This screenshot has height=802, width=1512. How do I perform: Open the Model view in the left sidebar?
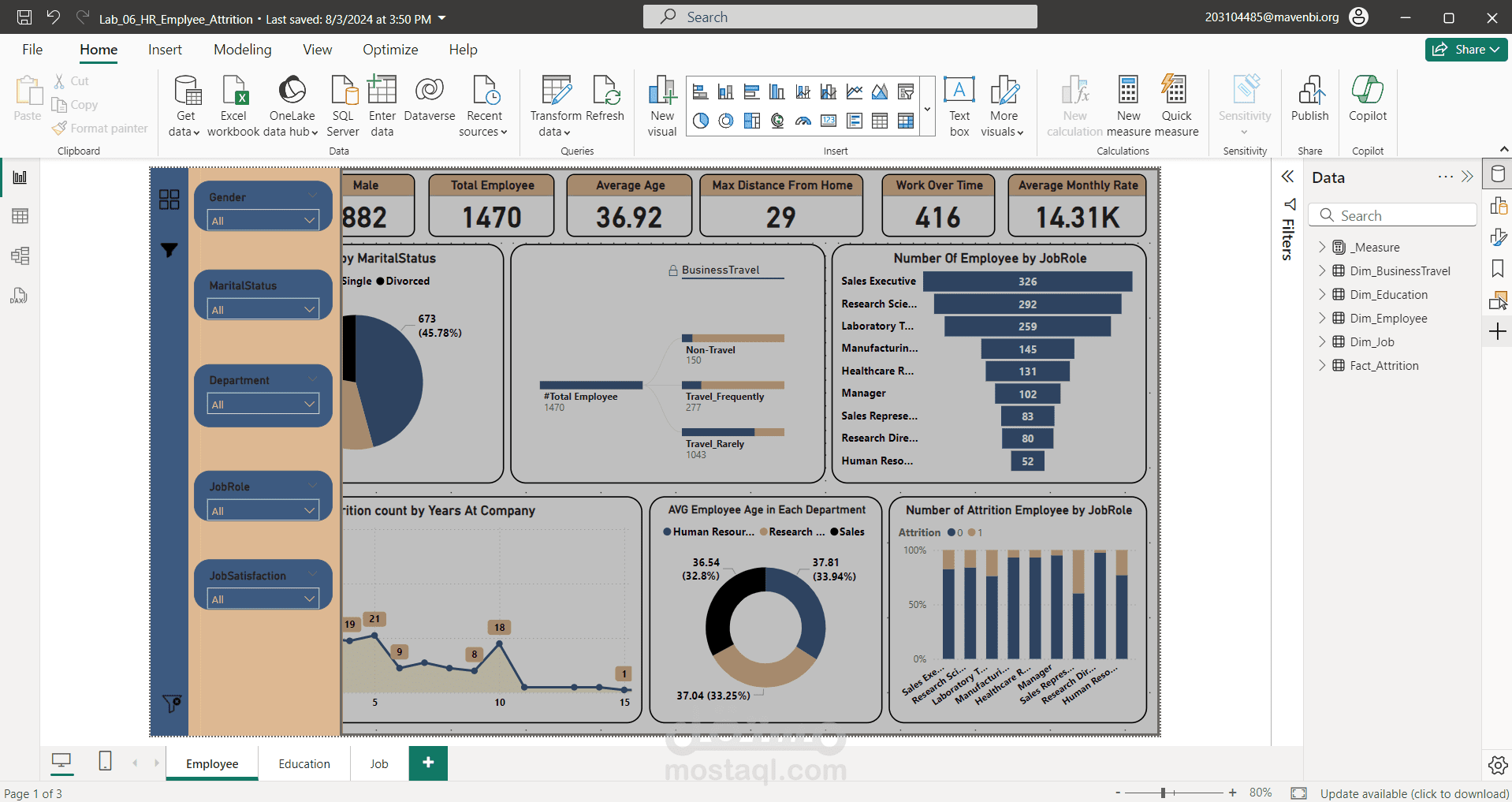coord(20,256)
